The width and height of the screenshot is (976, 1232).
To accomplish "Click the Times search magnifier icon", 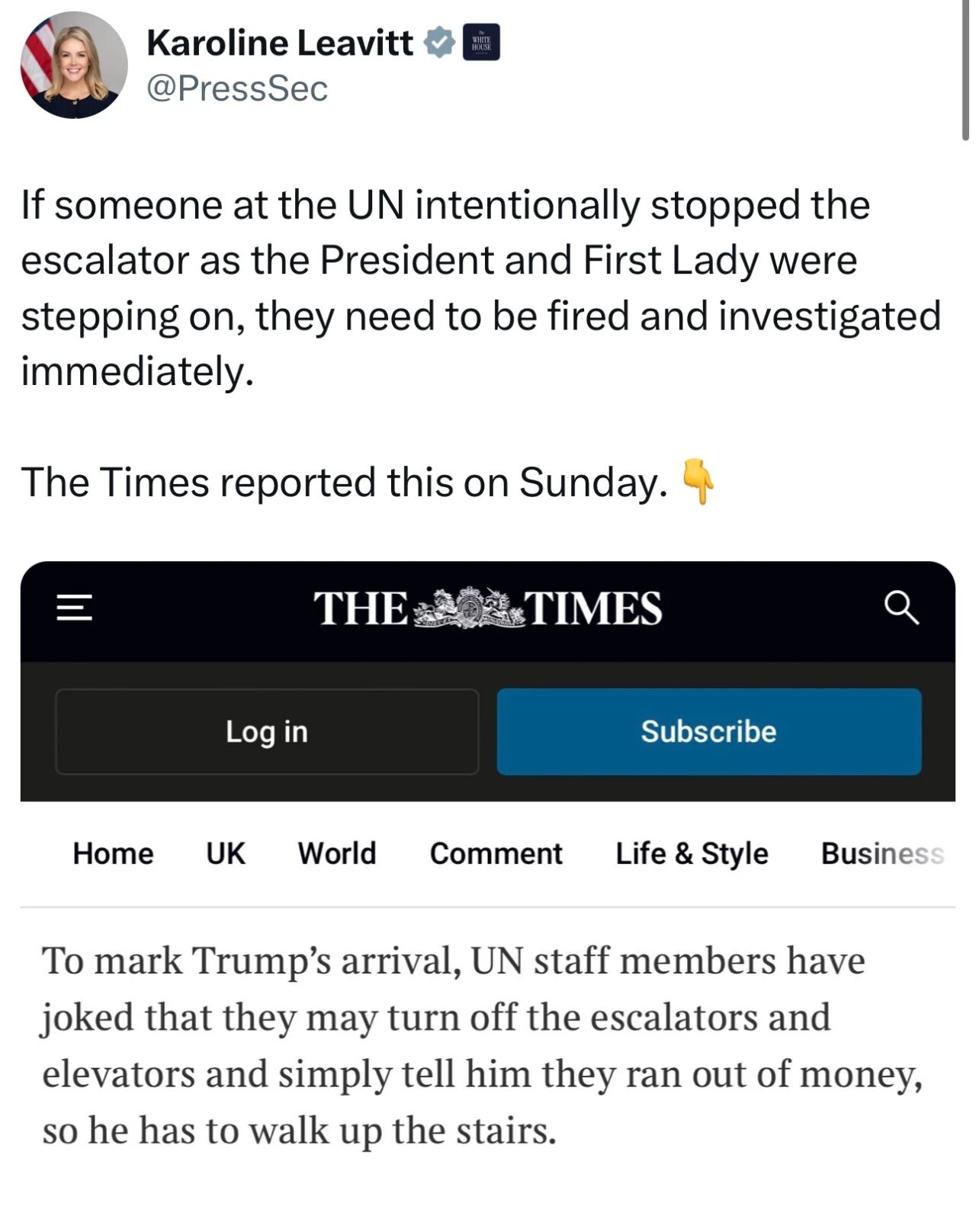I will click(x=901, y=608).
